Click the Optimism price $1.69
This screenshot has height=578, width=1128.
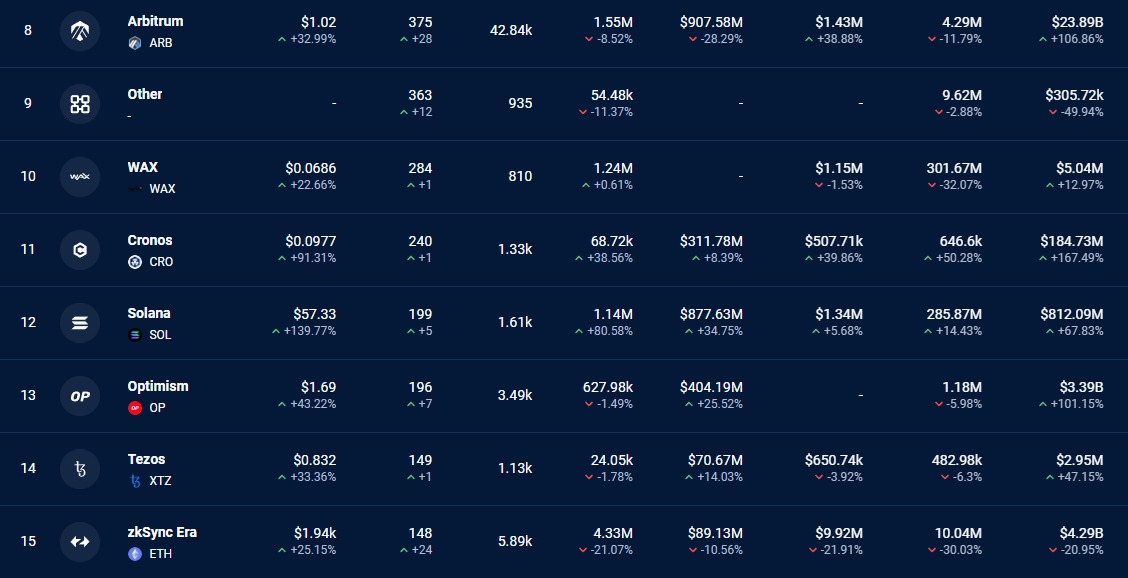319,387
